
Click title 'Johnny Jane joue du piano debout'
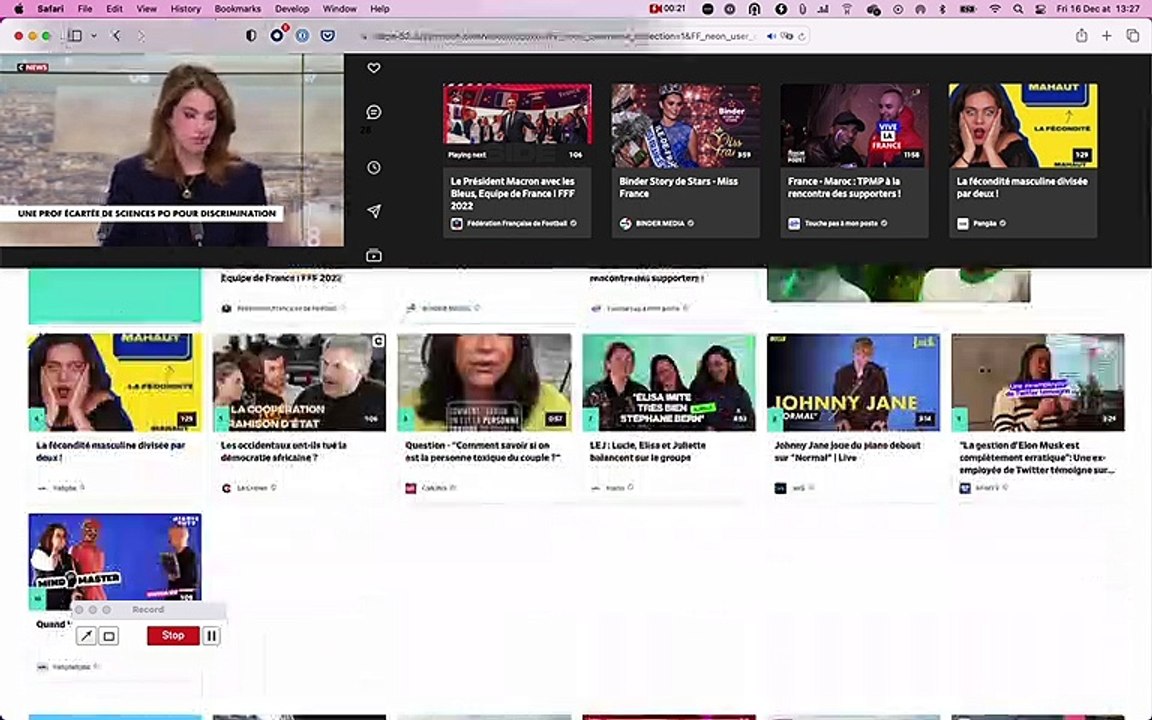pyautogui.click(x=847, y=451)
